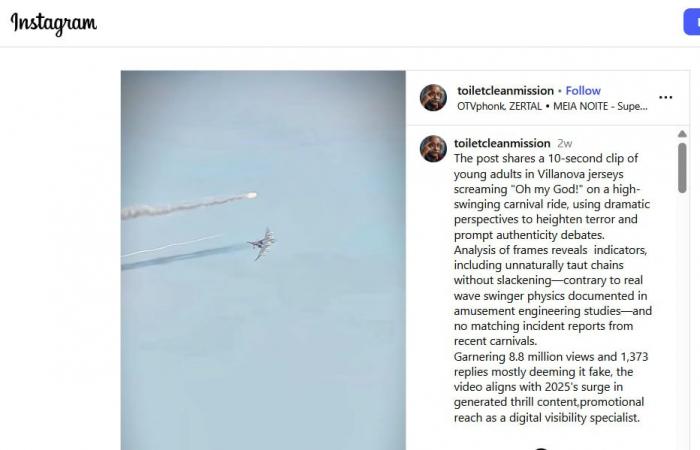Click the glowing missile flare in video
700x450 pixels.
click(252, 196)
